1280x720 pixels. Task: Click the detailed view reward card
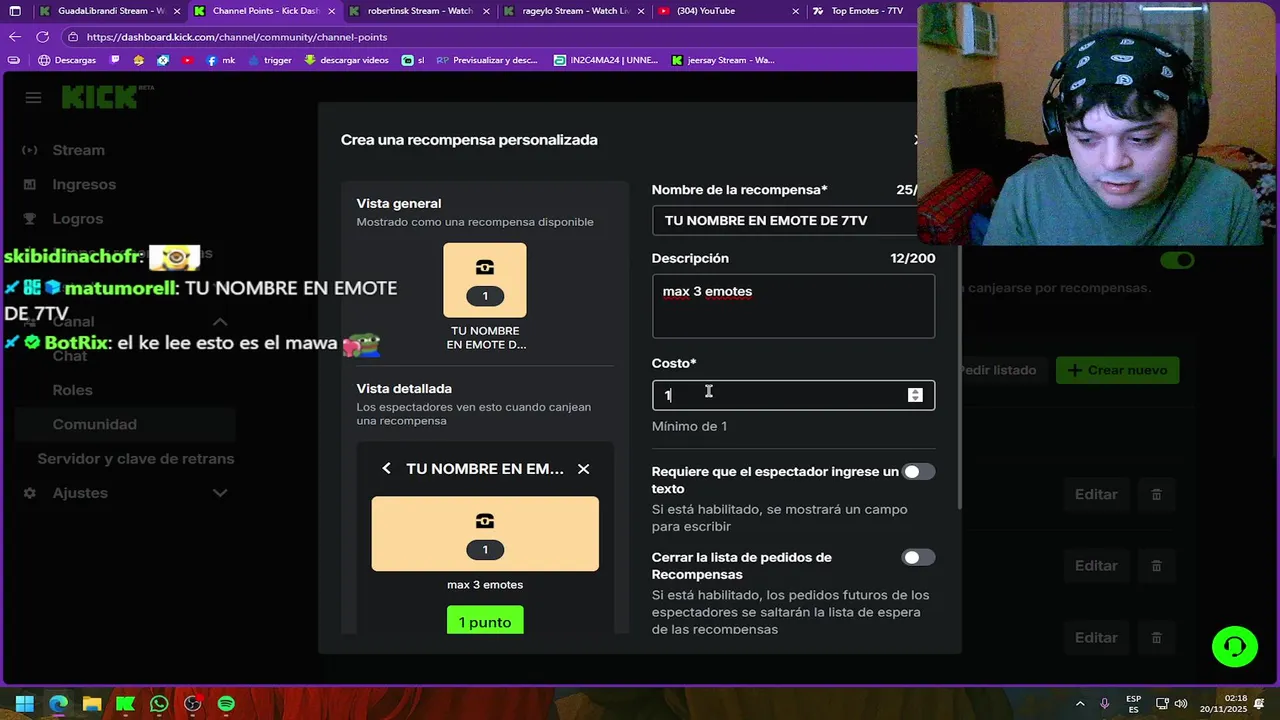point(485,534)
